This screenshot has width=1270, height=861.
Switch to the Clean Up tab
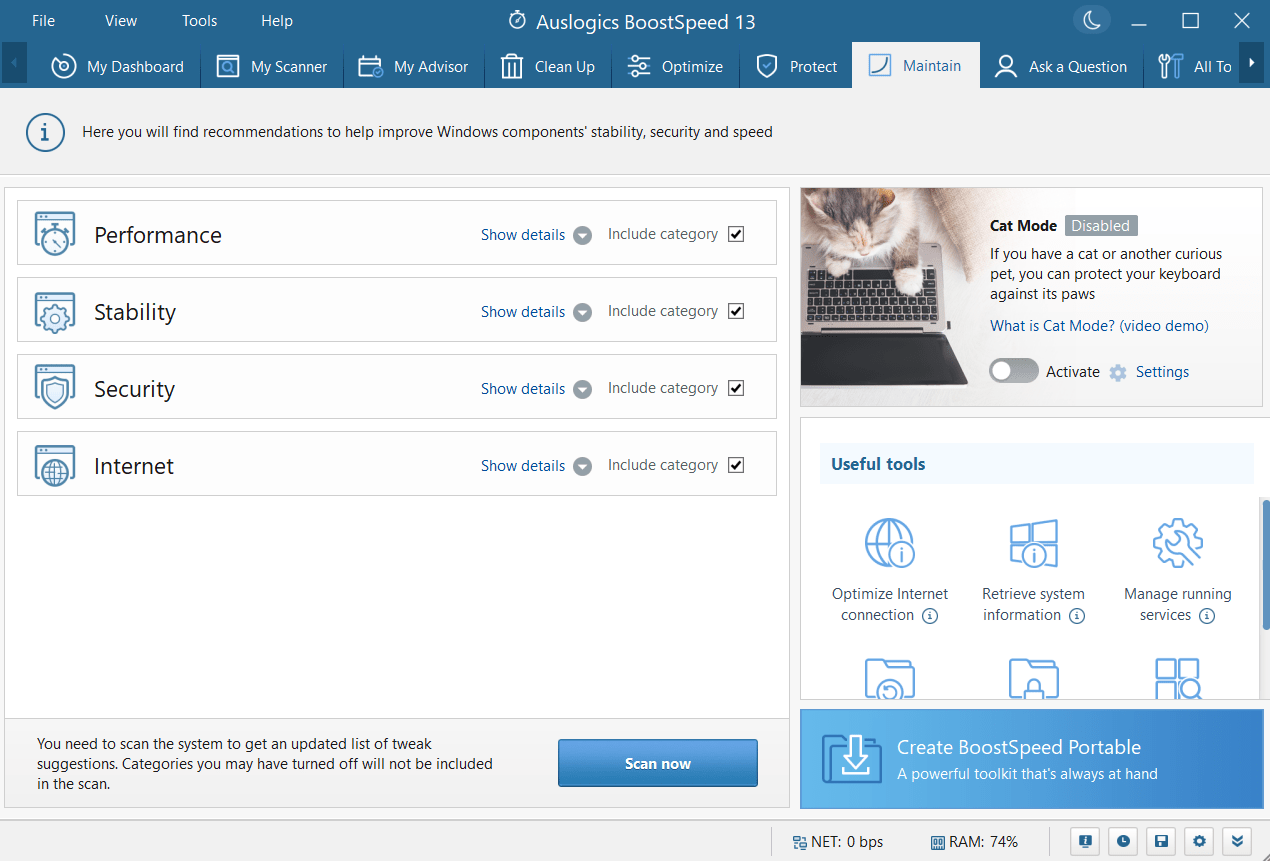548,67
